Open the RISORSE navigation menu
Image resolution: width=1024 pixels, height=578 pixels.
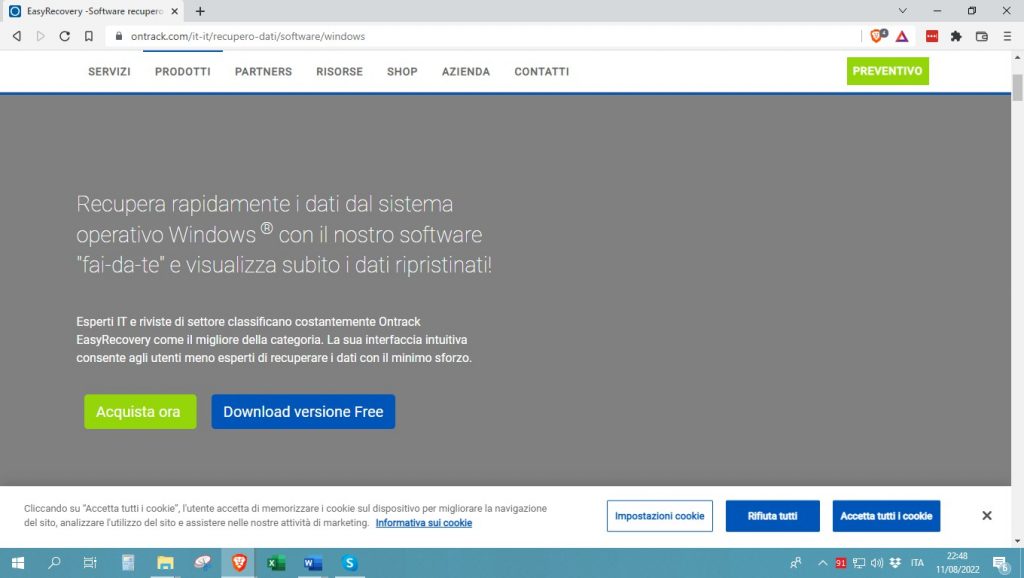coord(339,72)
